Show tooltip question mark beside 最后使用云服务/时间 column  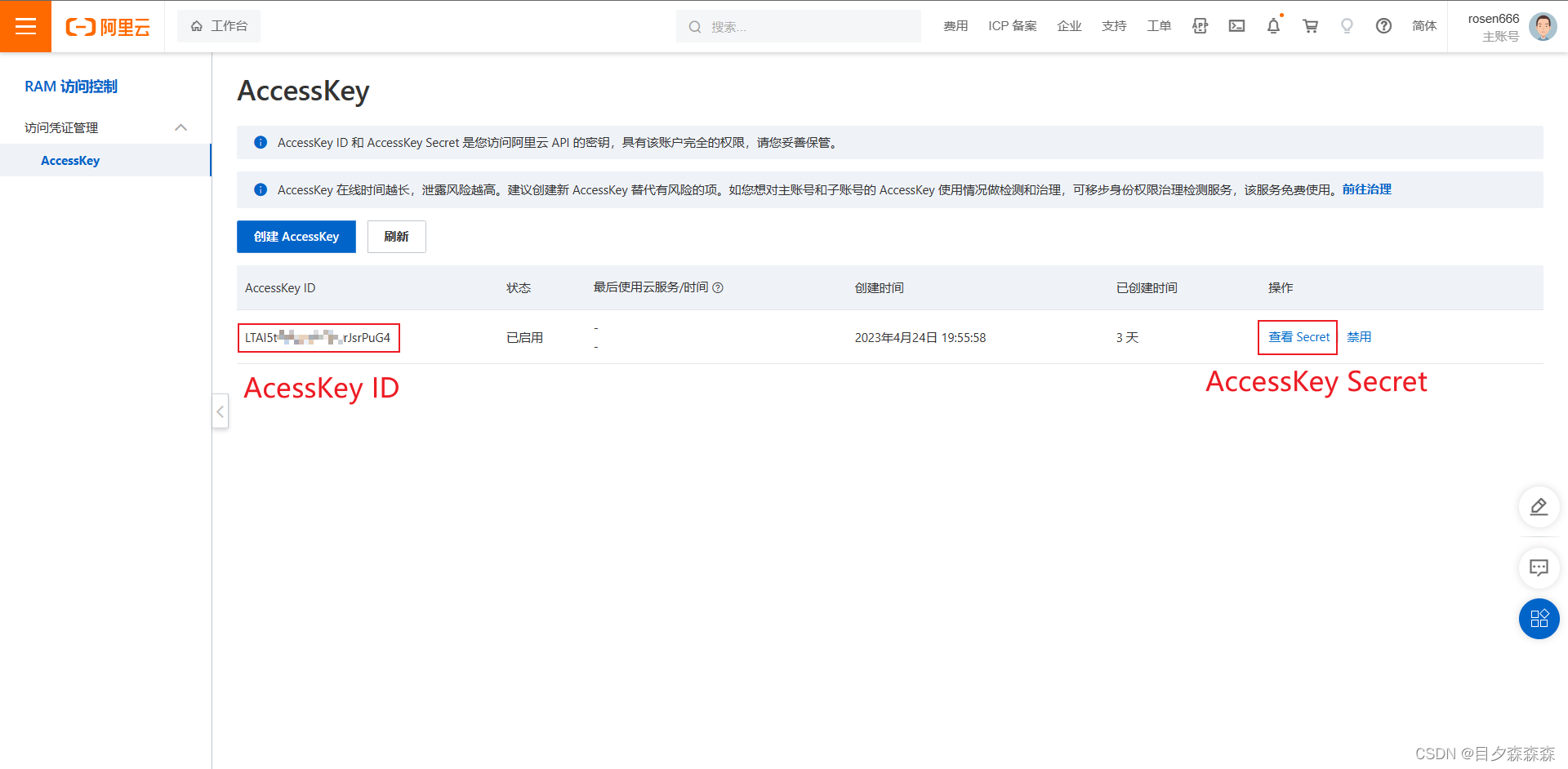(x=718, y=288)
